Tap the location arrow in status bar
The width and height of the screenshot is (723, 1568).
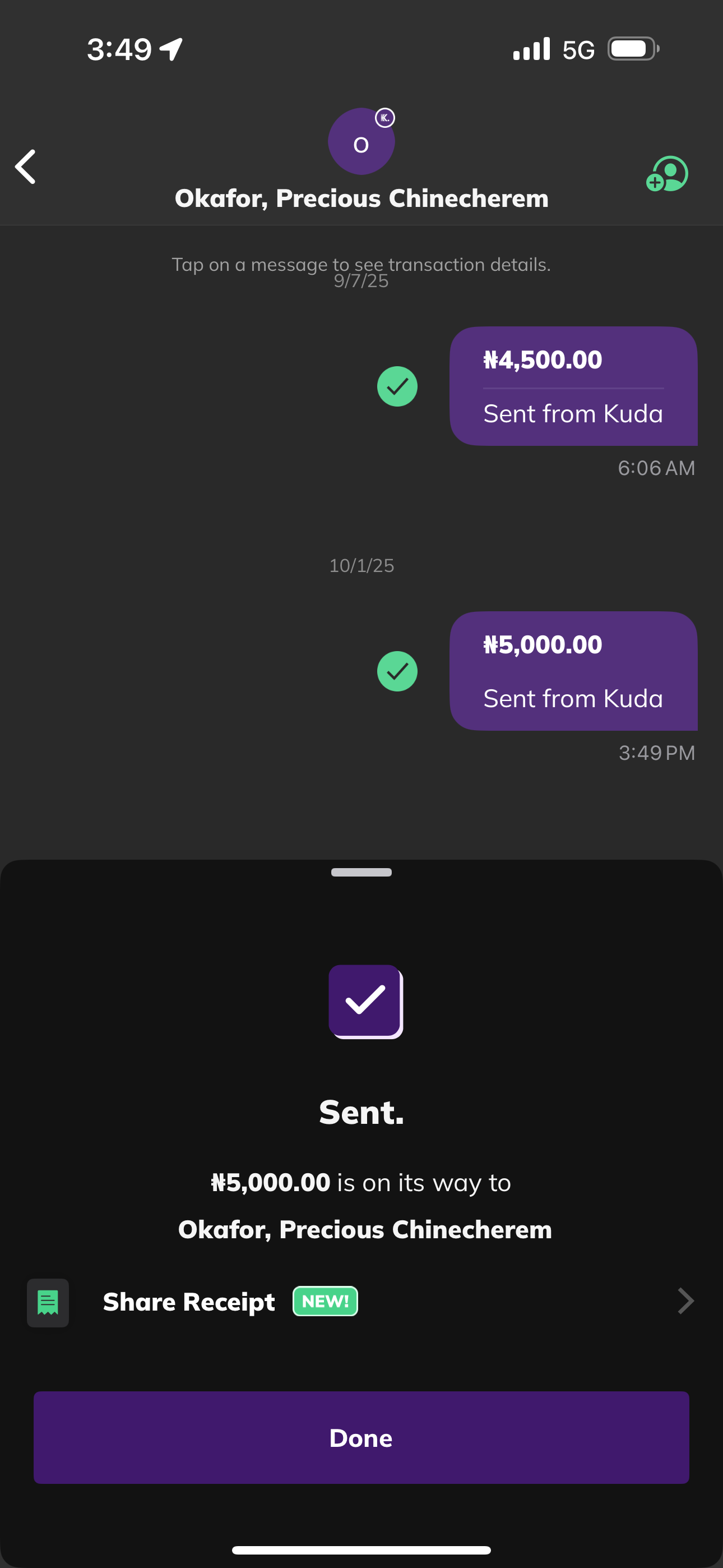172,49
